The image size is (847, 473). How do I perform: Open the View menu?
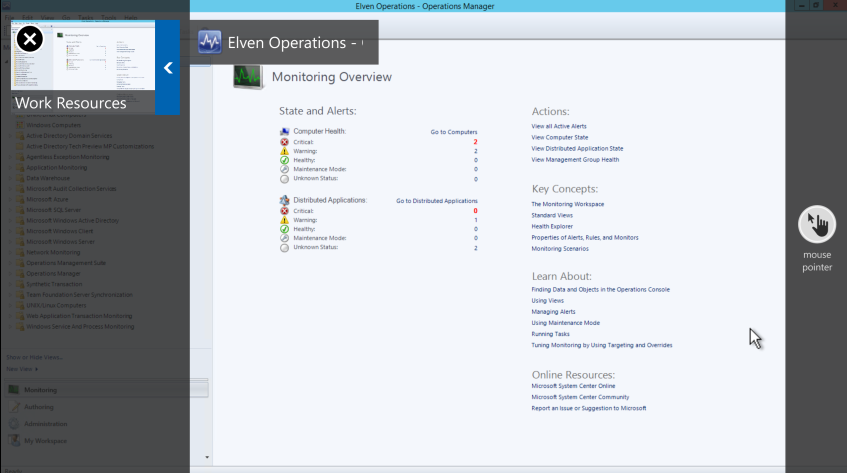click(x=48, y=18)
